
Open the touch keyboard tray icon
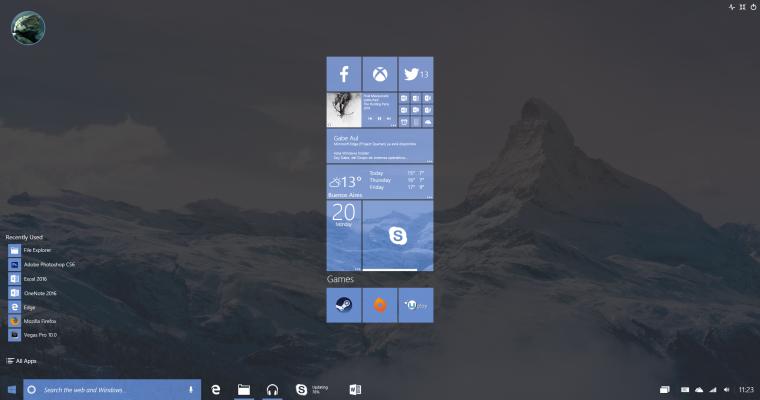[685, 390]
